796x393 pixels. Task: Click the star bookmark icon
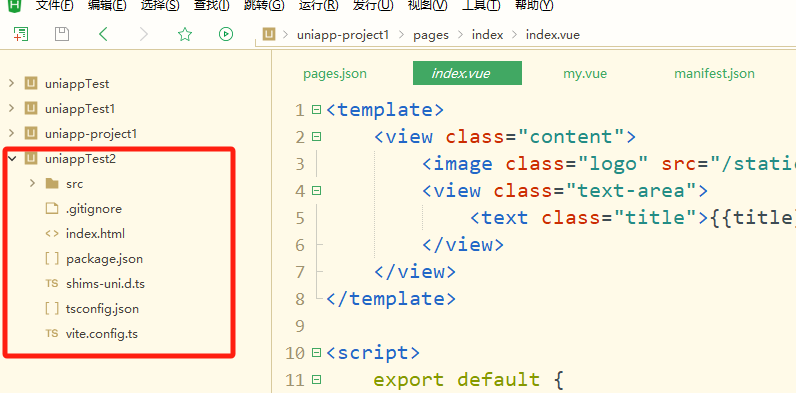[185, 35]
